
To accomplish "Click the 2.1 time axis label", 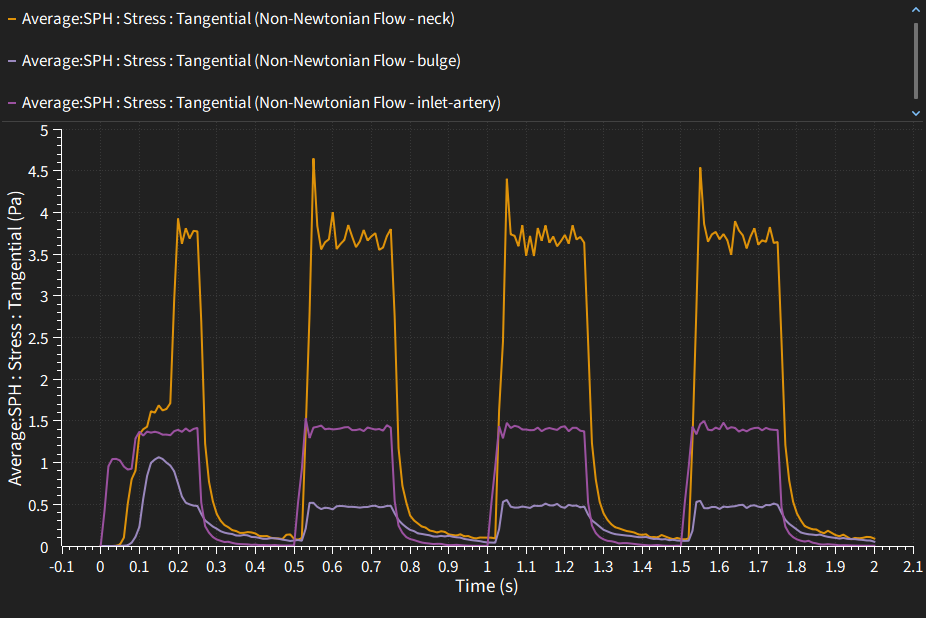I will (x=912, y=567).
